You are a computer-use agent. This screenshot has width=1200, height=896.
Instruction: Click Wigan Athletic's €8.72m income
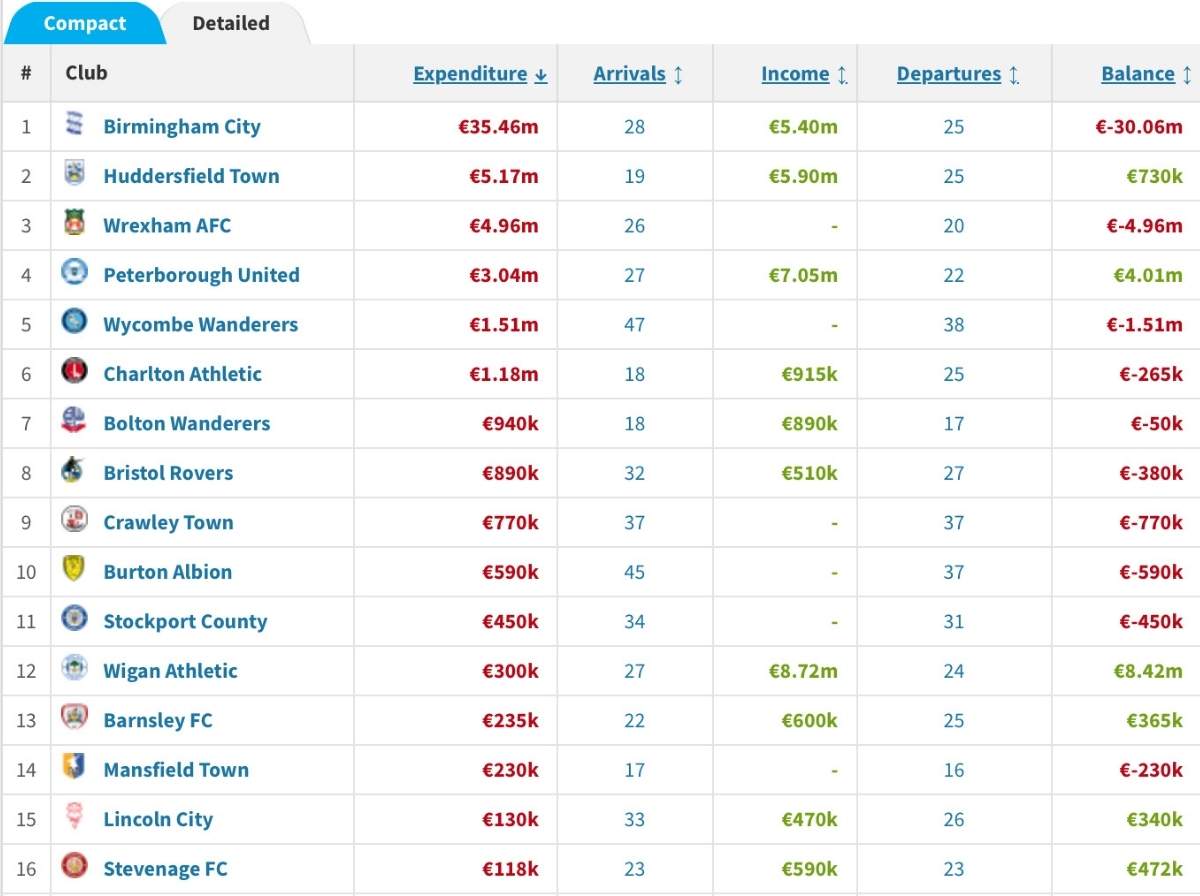click(x=803, y=671)
